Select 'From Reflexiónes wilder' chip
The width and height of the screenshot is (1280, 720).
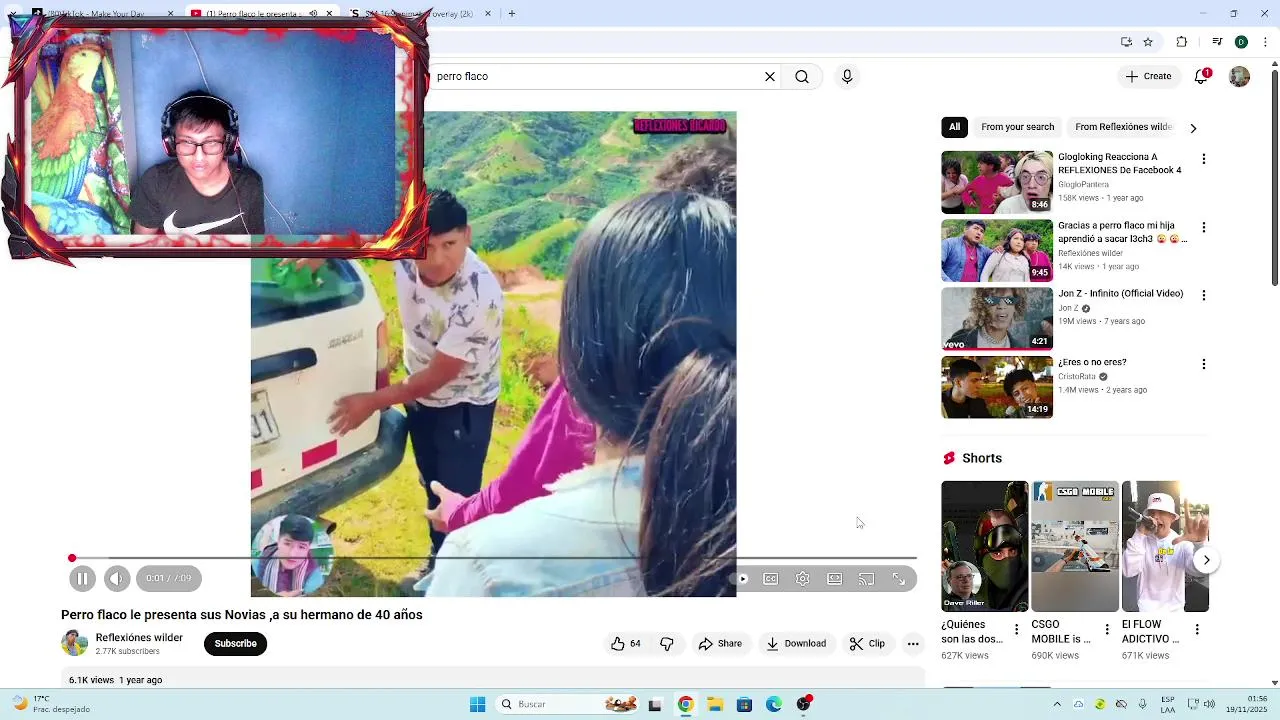(x=1123, y=127)
